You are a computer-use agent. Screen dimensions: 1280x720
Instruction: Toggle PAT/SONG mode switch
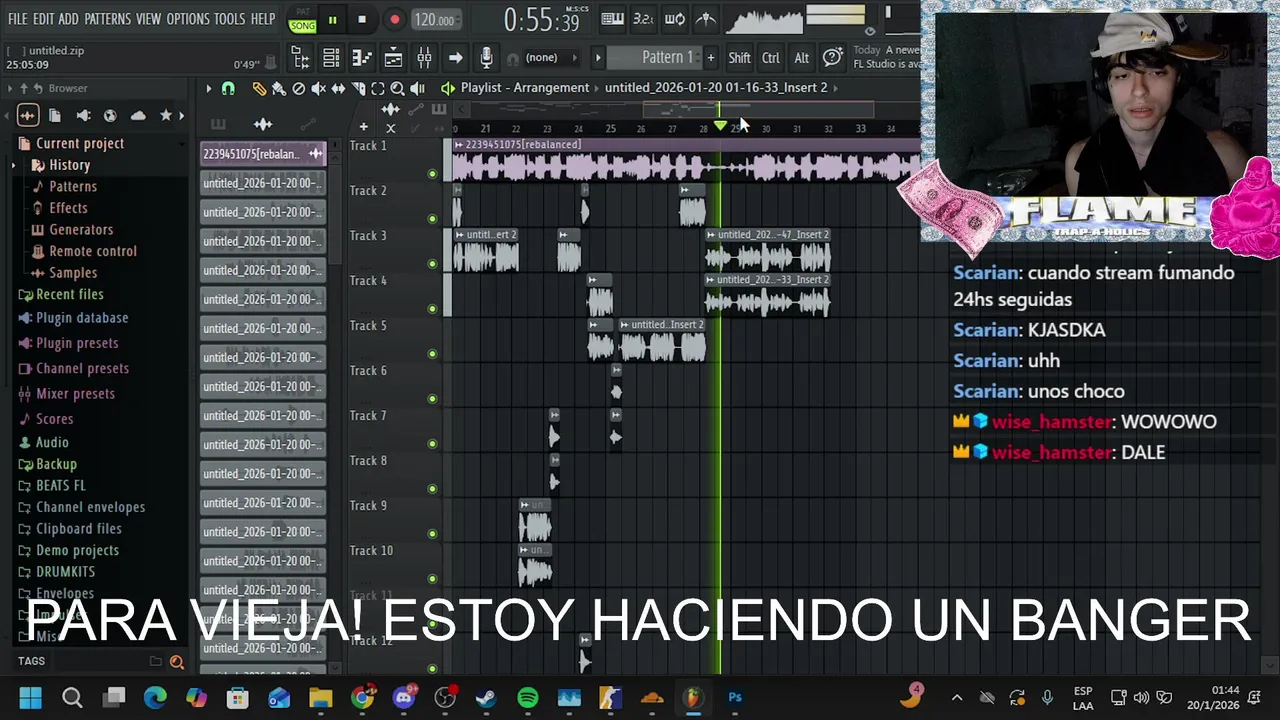[302, 20]
